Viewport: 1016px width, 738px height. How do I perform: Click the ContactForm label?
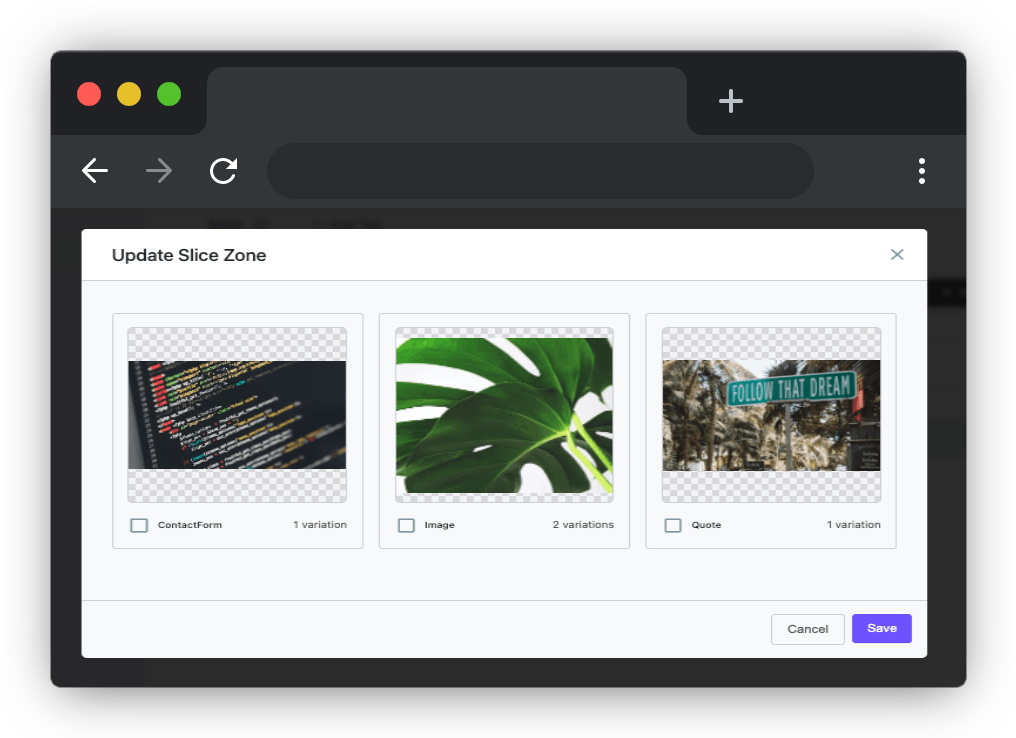pos(190,525)
